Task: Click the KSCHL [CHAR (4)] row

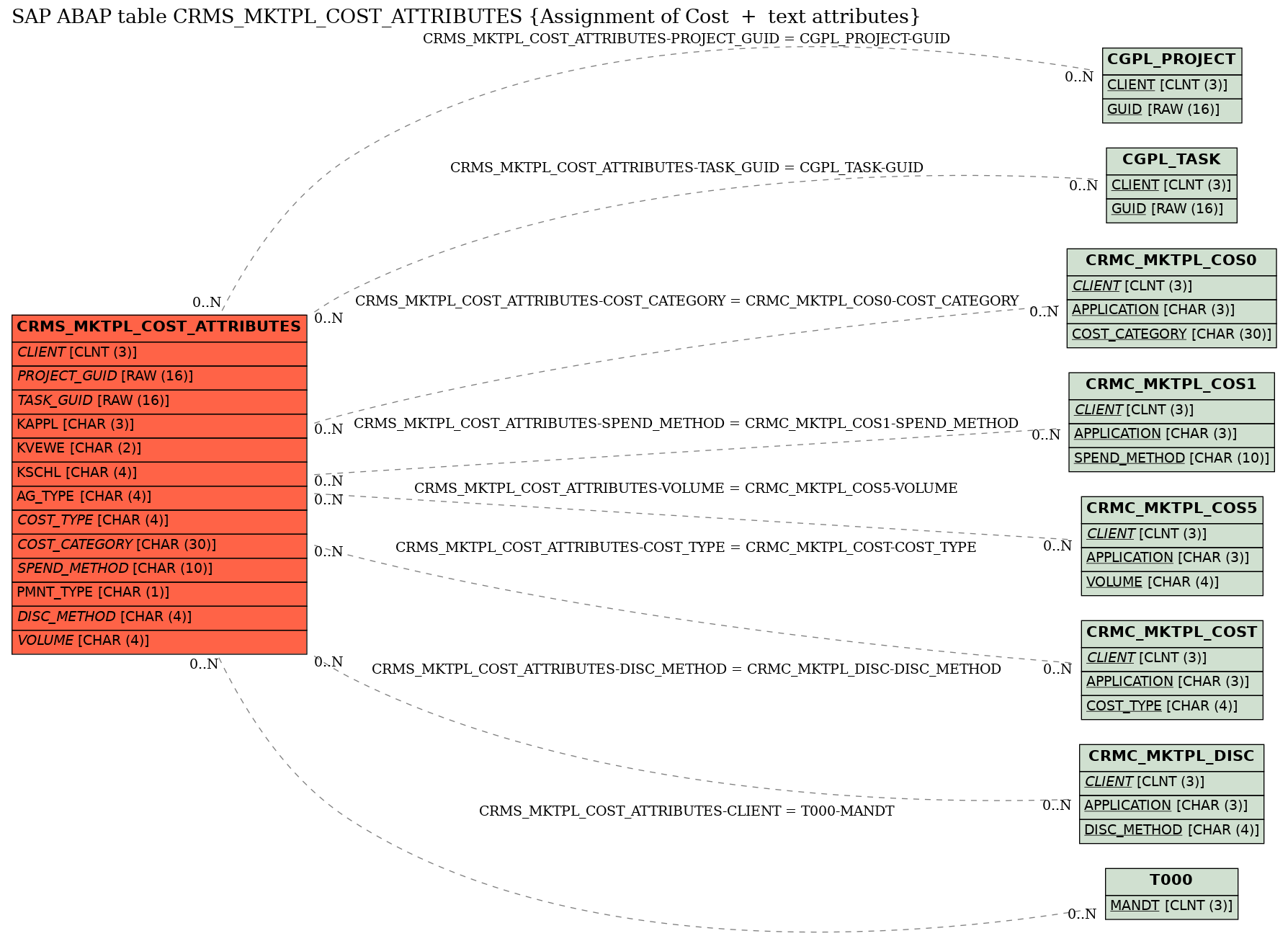Action: 159,473
